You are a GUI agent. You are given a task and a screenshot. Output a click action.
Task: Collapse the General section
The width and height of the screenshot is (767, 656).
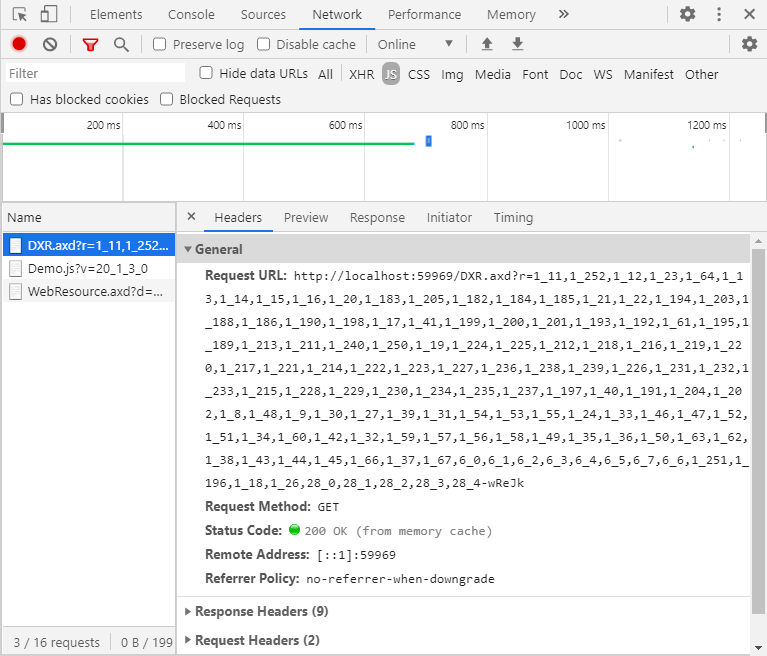point(218,249)
